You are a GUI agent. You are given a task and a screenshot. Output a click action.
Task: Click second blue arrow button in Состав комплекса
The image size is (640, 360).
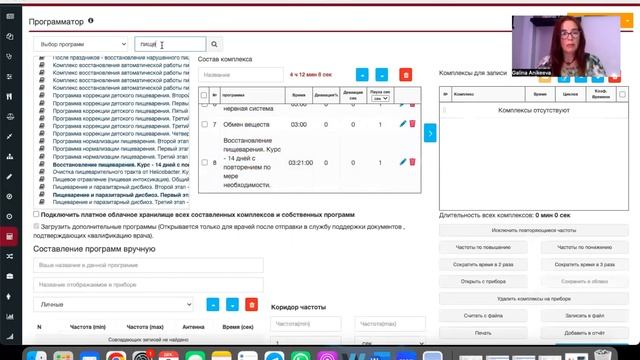382,75
